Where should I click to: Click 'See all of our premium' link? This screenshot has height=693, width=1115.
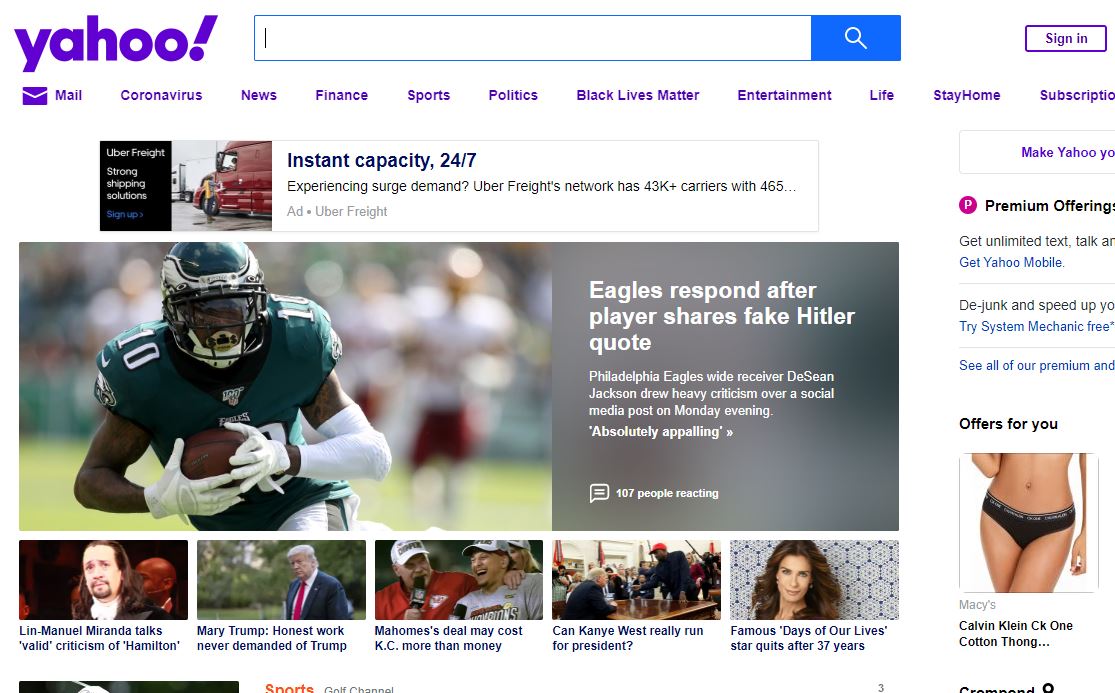click(1037, 365)
